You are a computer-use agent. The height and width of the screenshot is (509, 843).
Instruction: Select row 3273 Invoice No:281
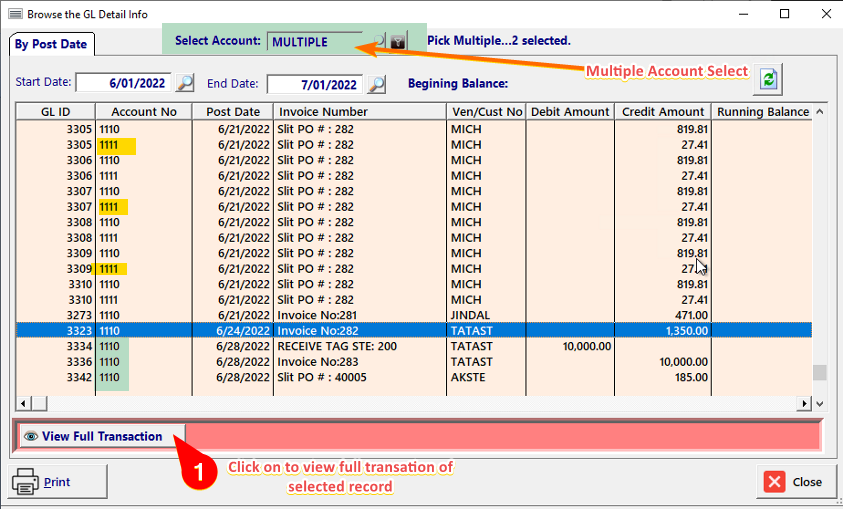[414, 315]
